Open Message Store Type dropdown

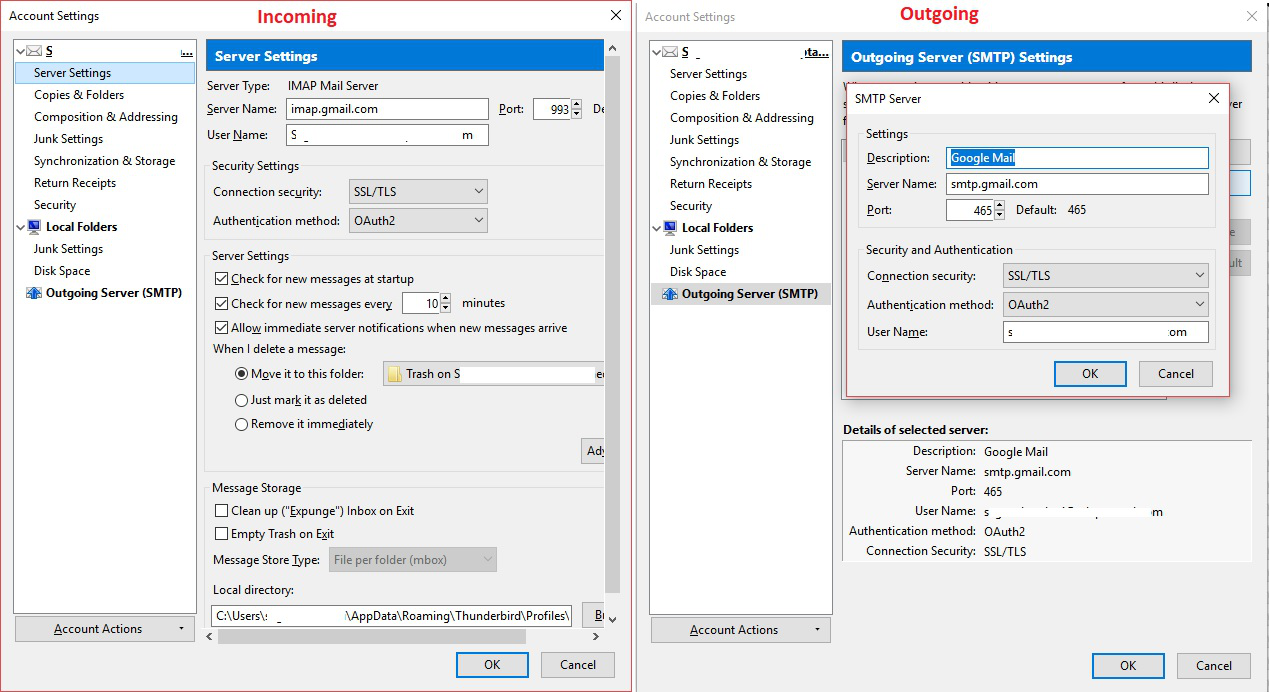(413, 560)
